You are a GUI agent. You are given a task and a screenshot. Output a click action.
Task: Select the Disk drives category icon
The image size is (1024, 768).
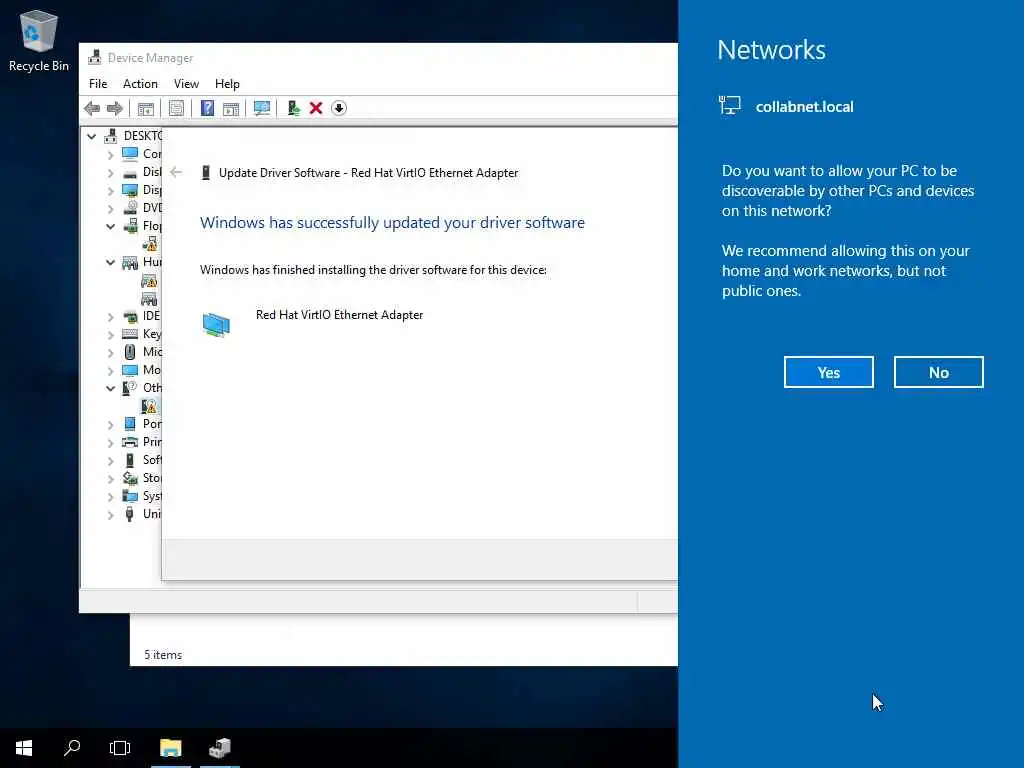click(130, 172)
